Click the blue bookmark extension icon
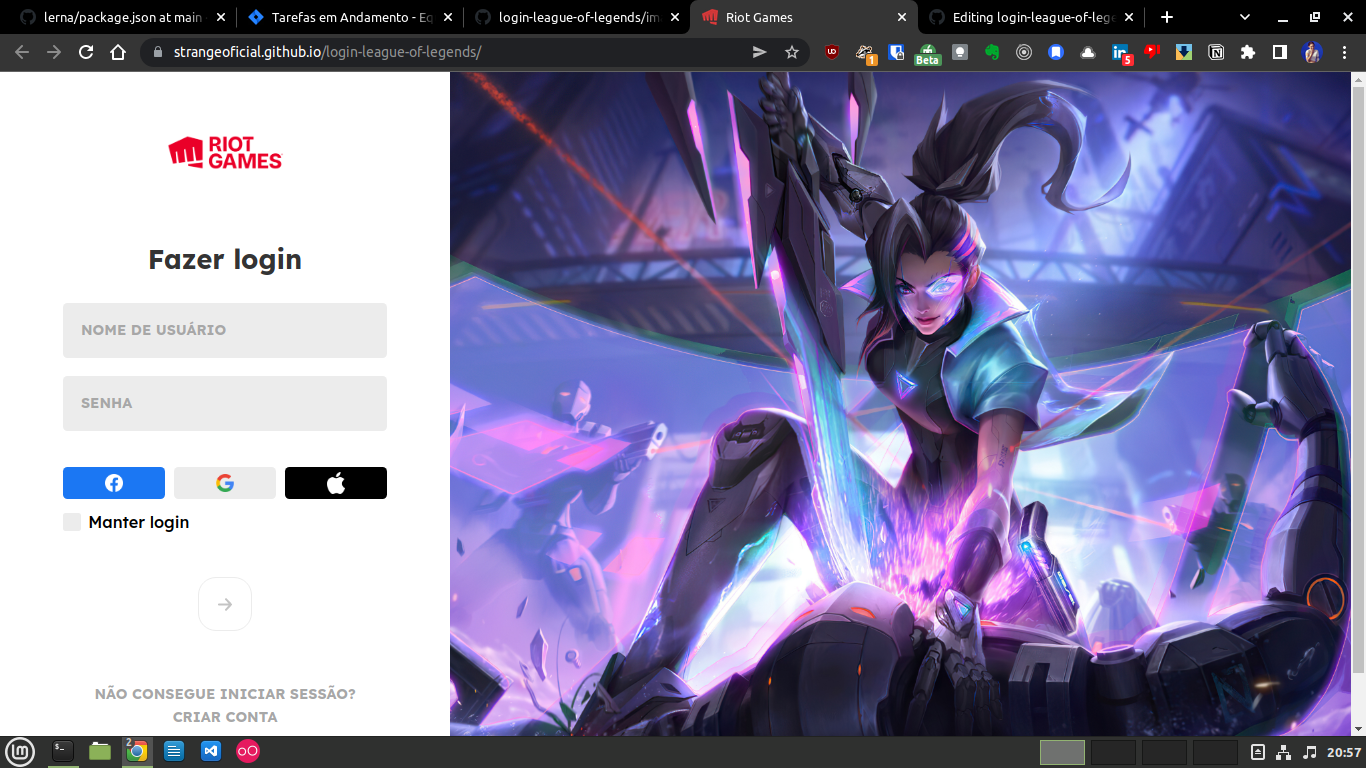 (x=1056, y=52)
